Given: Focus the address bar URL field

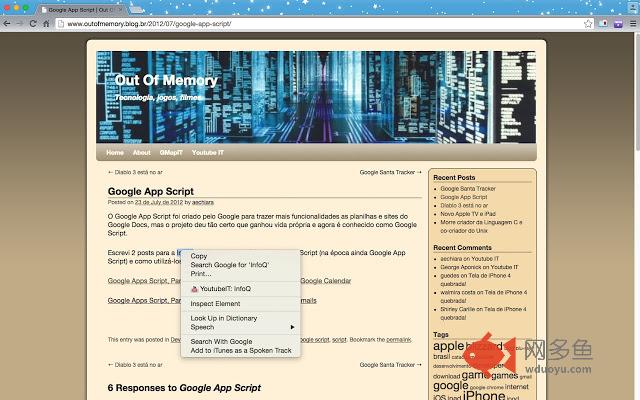Looking at the screenshot, I should pyautogui.click(x=322, y=24).
